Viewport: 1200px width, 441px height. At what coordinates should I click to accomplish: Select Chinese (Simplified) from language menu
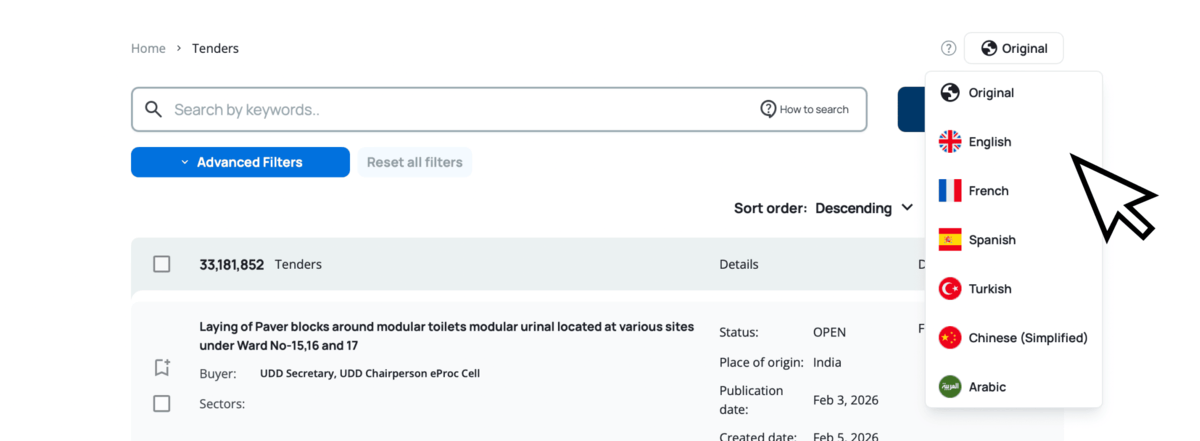(x=1027, y=338)
